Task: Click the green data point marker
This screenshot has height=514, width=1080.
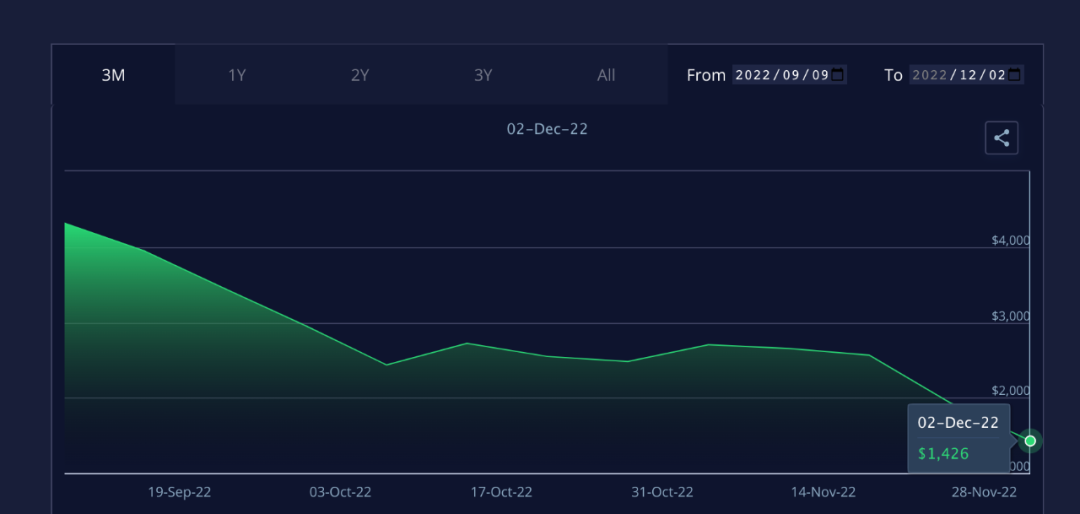Action: (1030, 441)
